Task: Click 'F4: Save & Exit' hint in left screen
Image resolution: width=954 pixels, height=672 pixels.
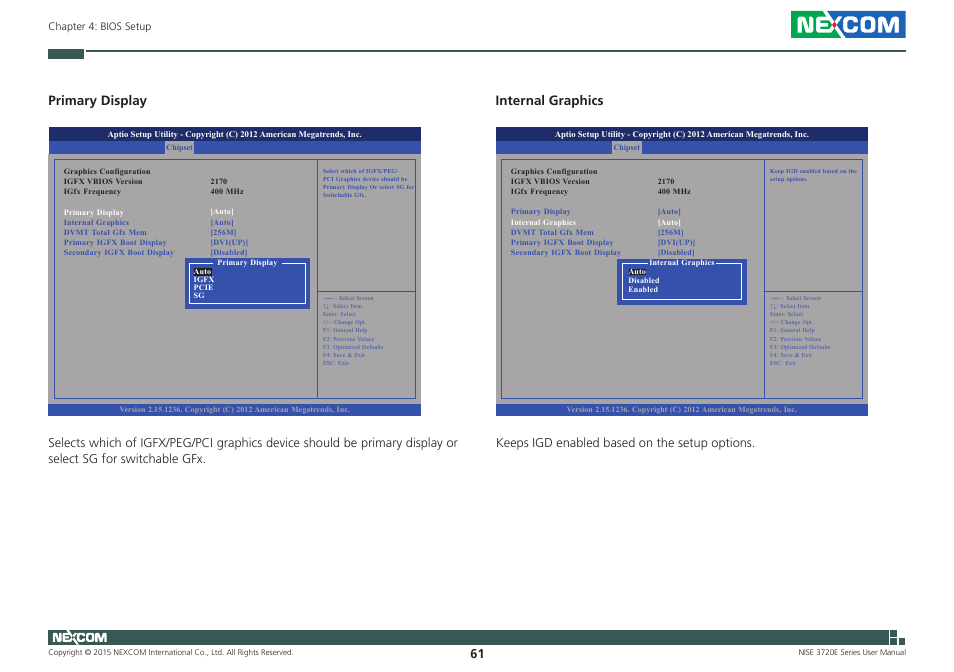Action: pos(344,355)
